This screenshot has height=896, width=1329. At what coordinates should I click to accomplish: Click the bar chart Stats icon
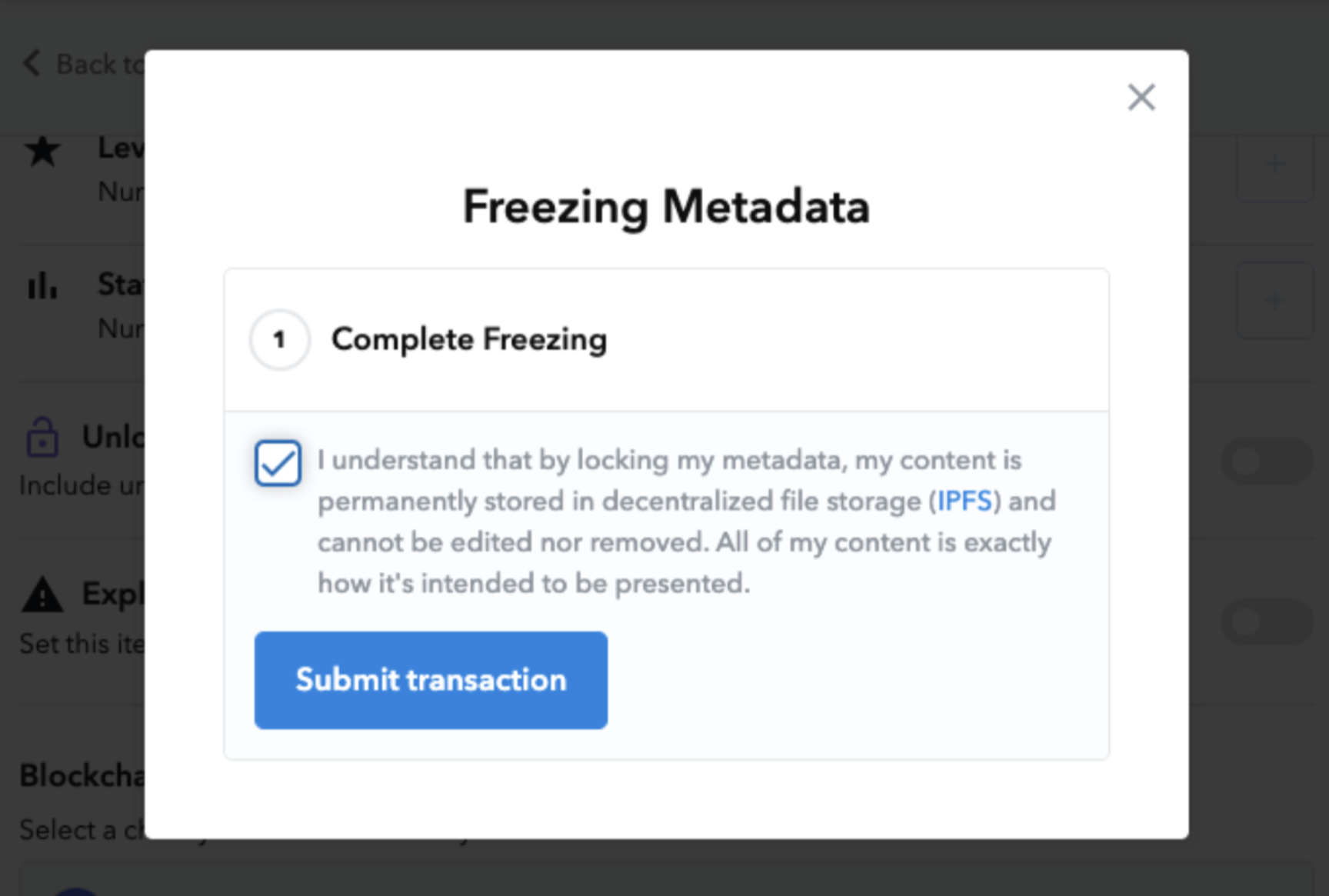[x=42, y=285]
